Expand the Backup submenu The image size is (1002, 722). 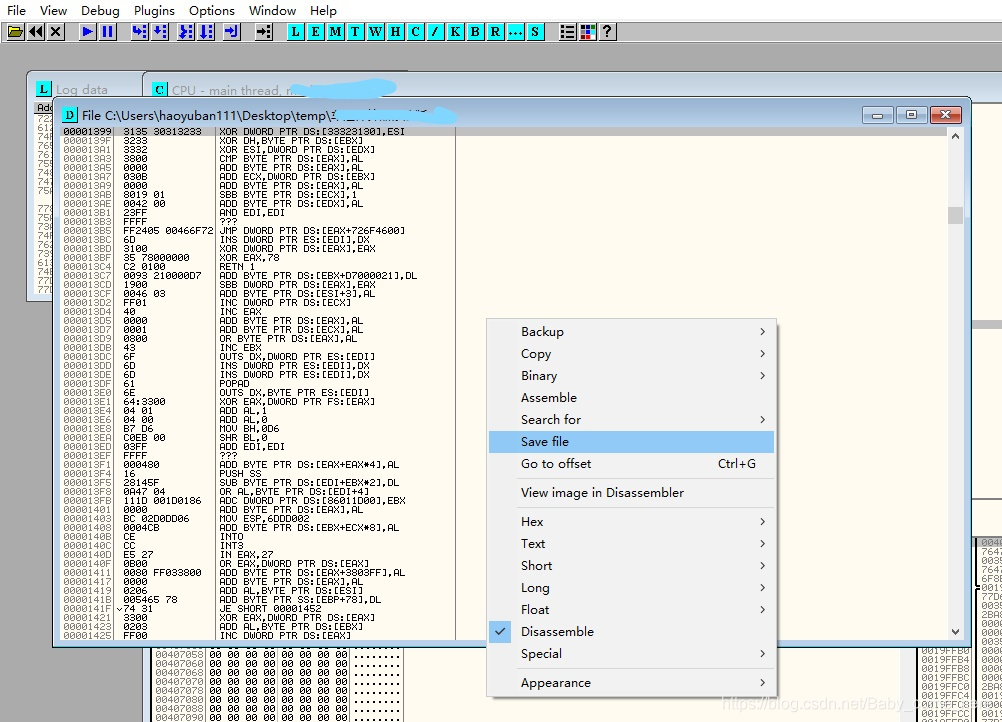click(x=631, y=332)
